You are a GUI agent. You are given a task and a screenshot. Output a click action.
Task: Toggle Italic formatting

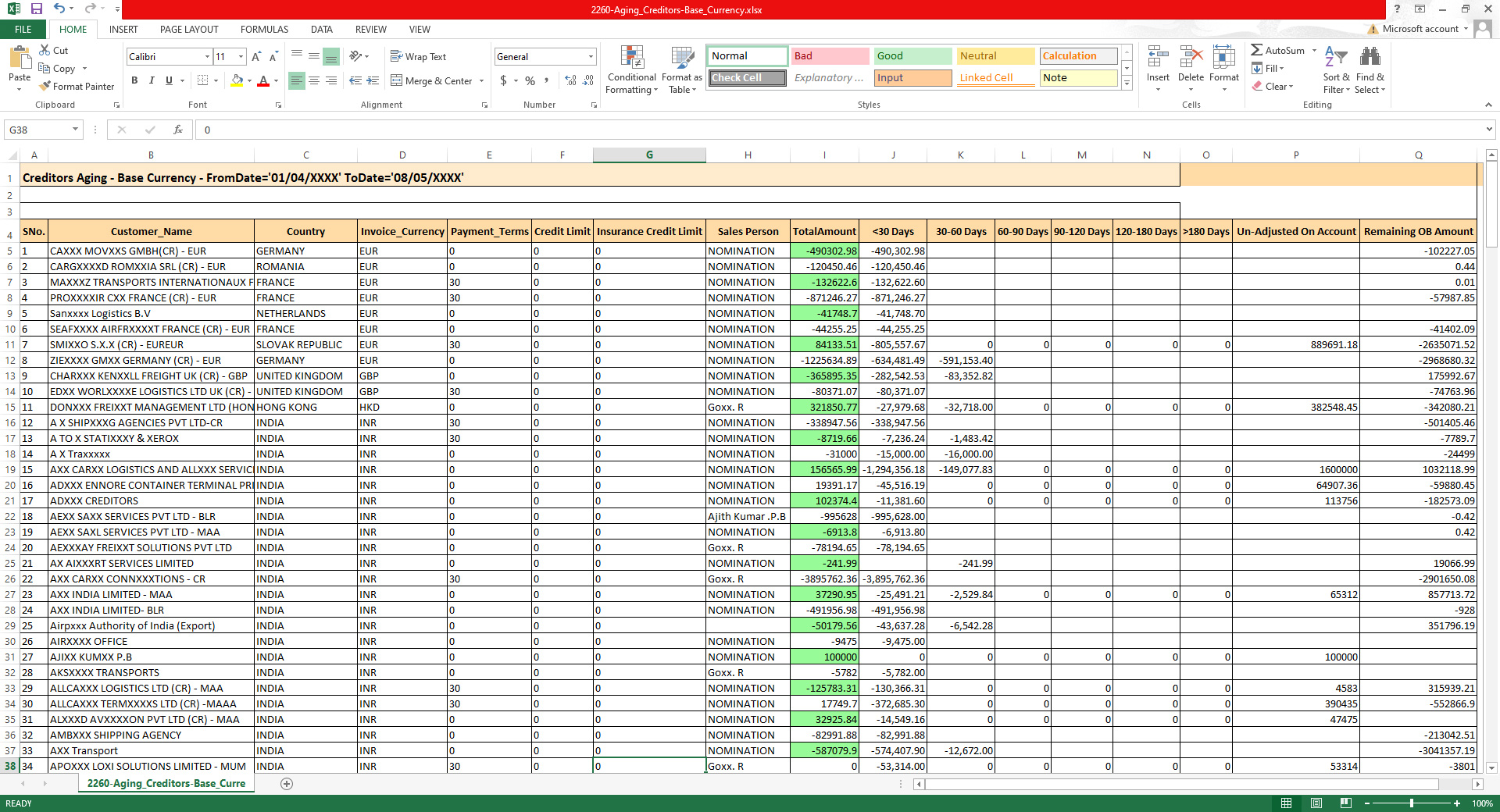click(152, 80)
